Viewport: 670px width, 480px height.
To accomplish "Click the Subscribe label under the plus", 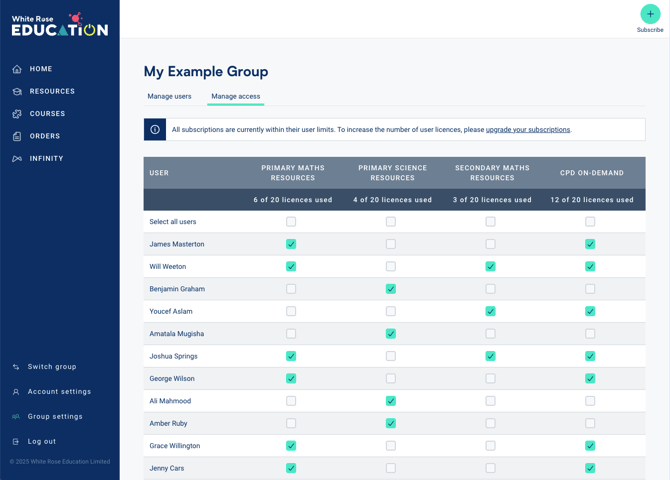I will pos(650,30).
